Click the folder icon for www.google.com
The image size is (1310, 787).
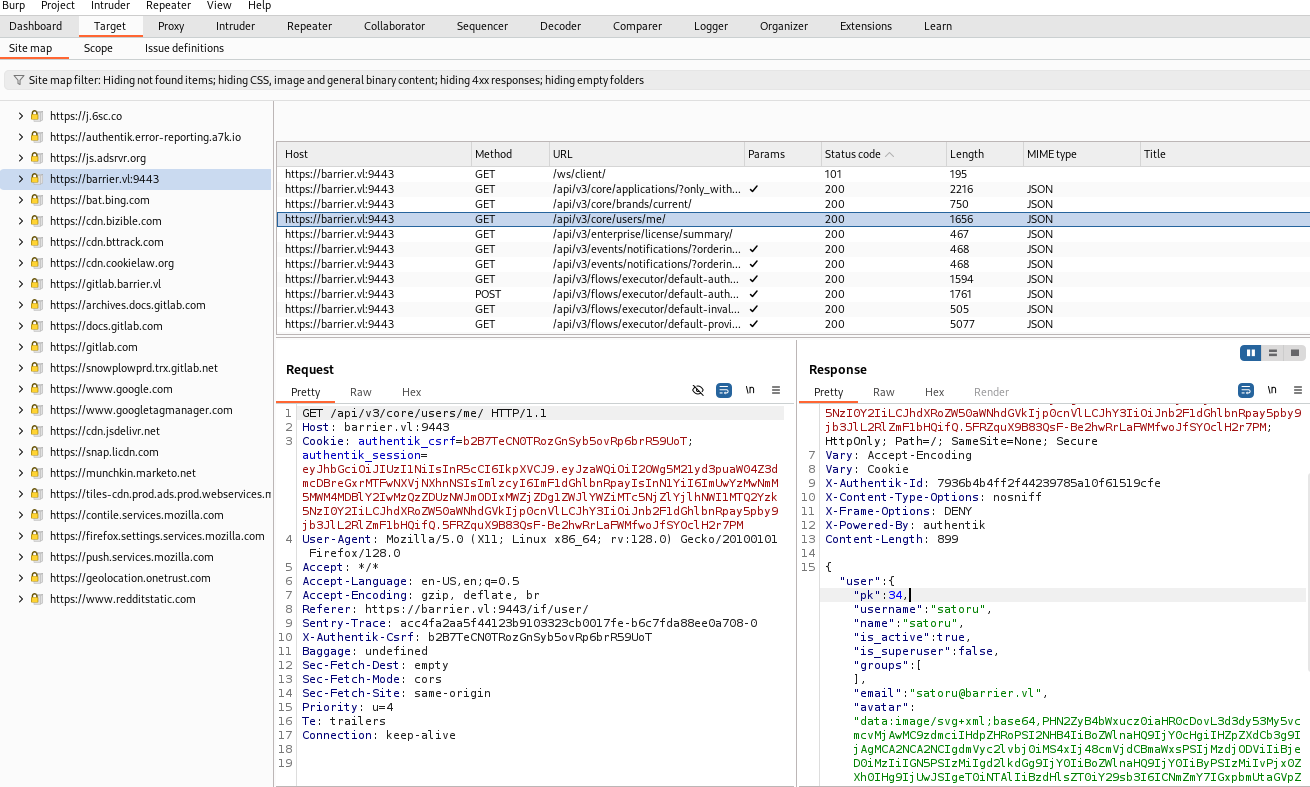tap(36, 389)
